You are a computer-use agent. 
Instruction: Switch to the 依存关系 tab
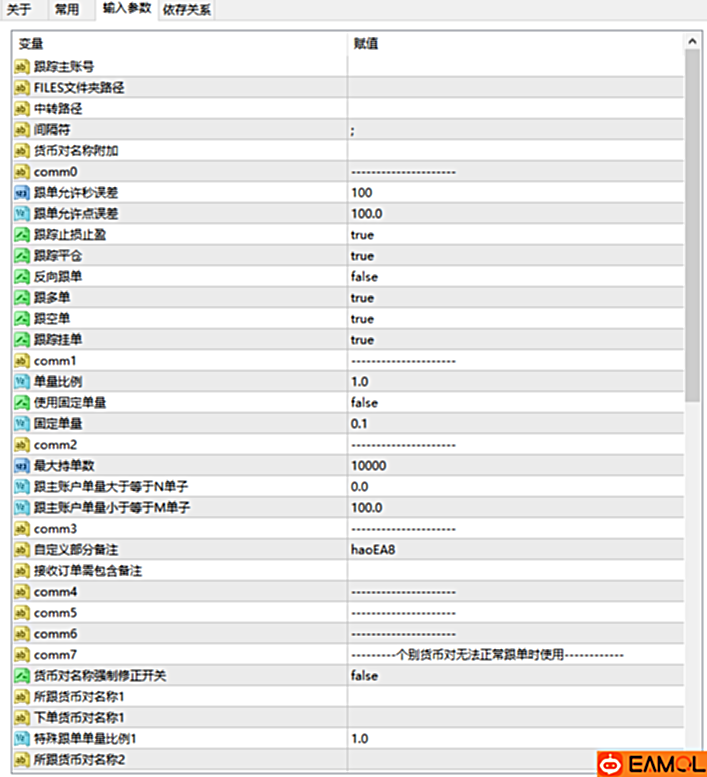point(187,10)
